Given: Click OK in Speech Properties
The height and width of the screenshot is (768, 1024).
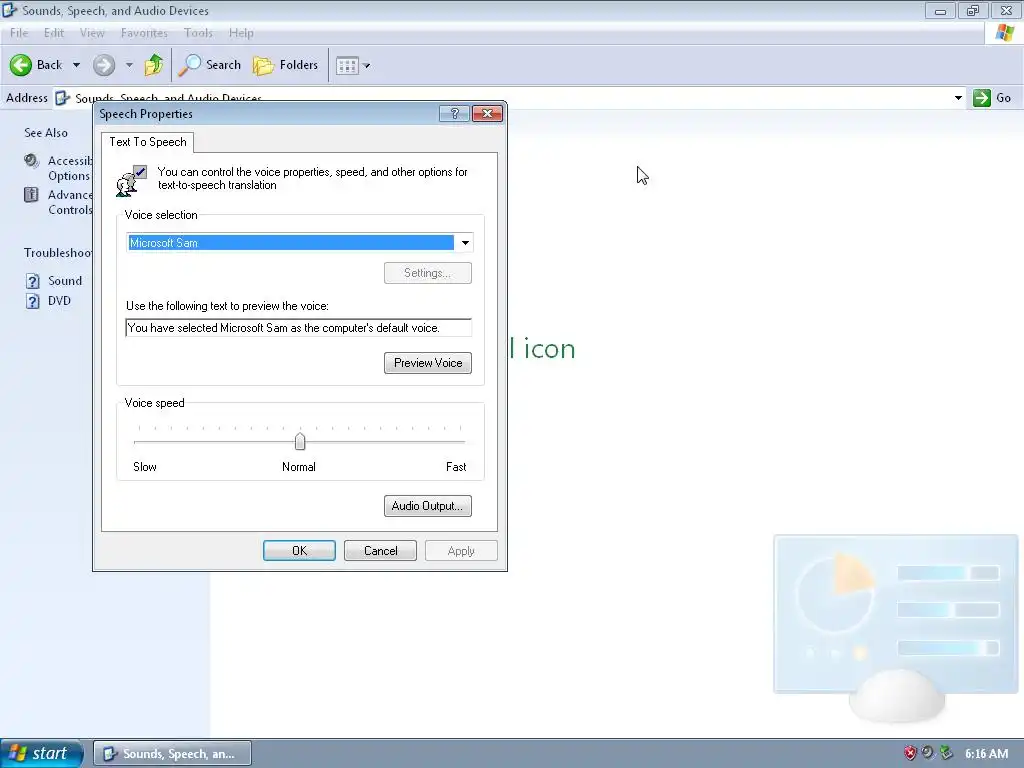Looking at the screenshot, I should (299, 551).
